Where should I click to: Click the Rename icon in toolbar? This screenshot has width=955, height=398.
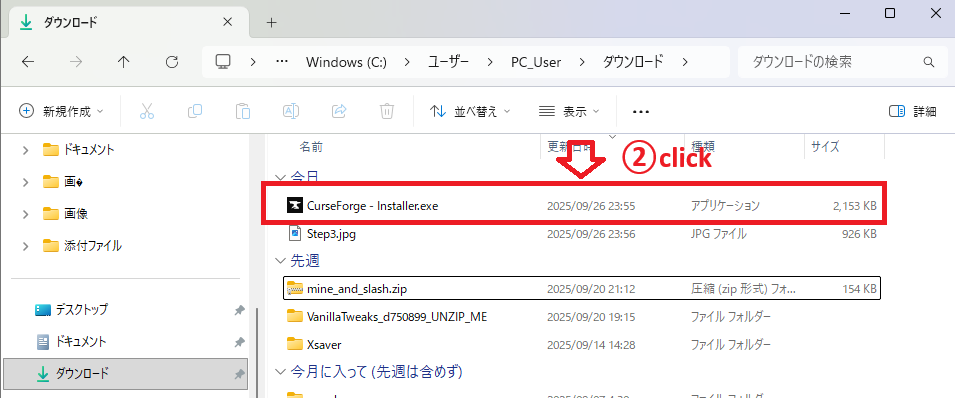point(291,111)
